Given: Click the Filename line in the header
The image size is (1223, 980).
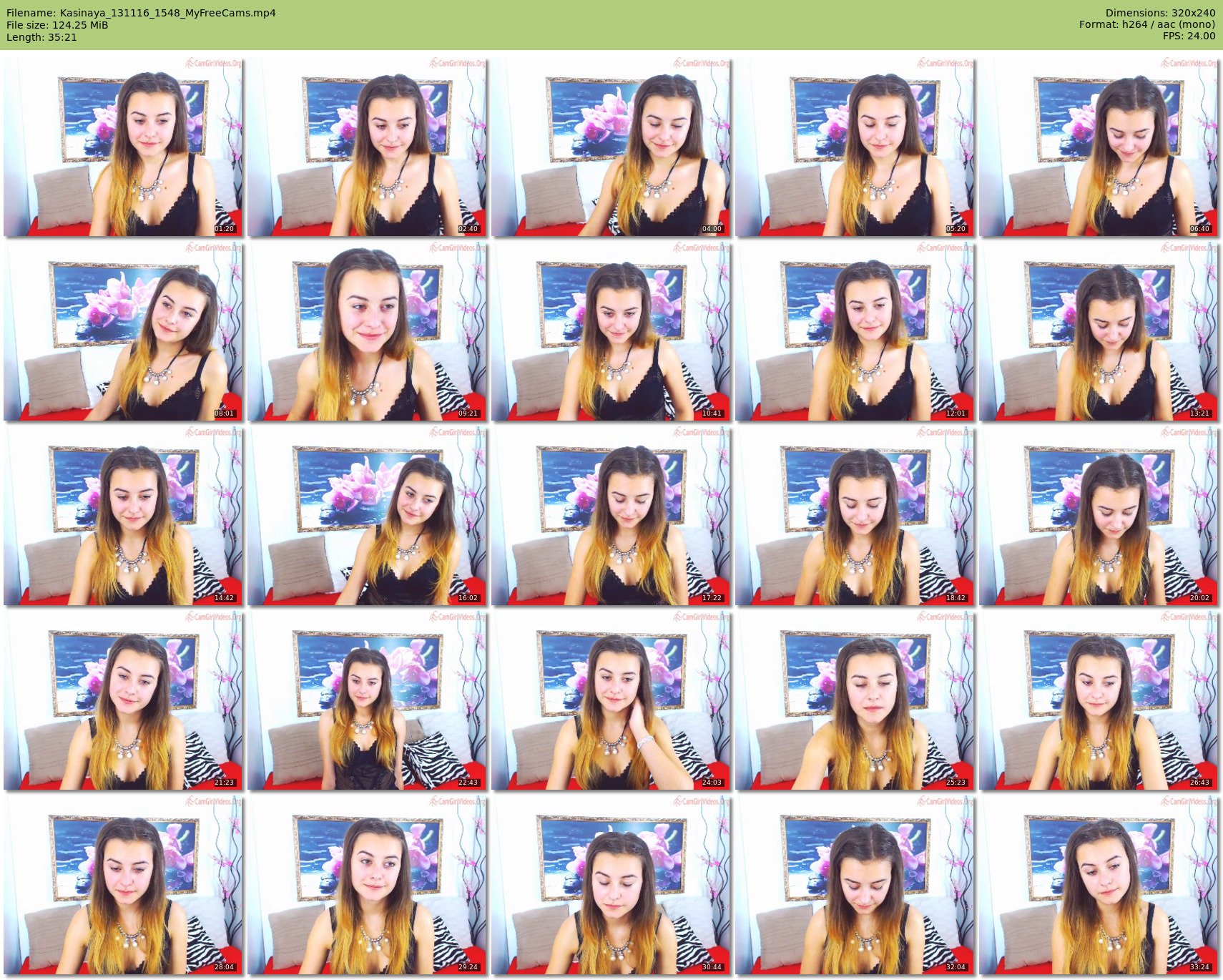Looking at the screenshot, I should [141, 13].
